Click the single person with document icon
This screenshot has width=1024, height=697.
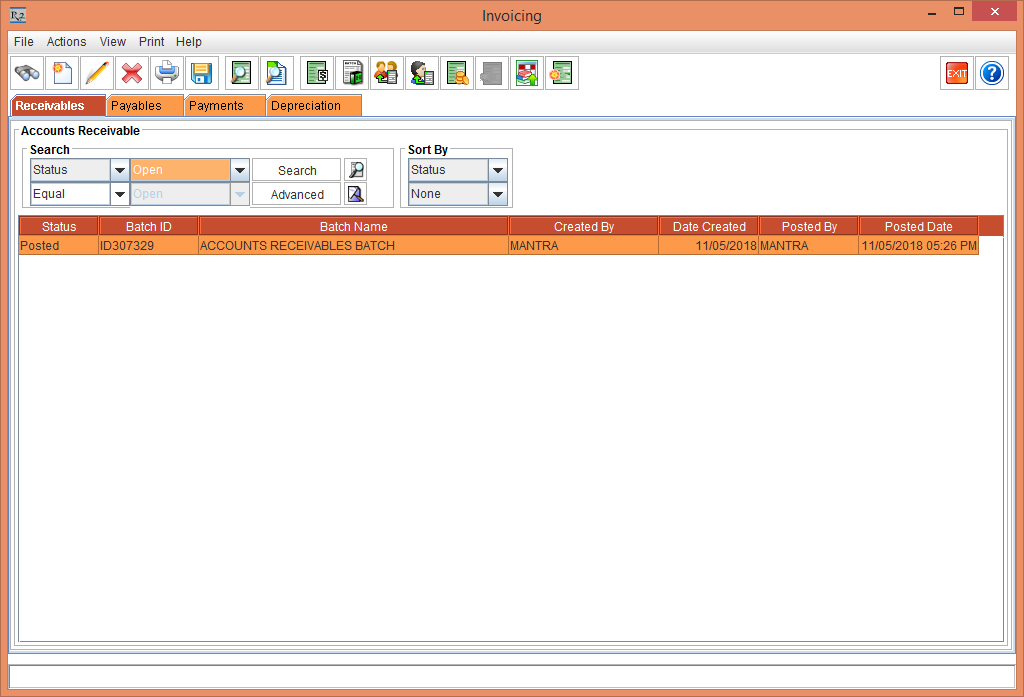click(422, 73)
